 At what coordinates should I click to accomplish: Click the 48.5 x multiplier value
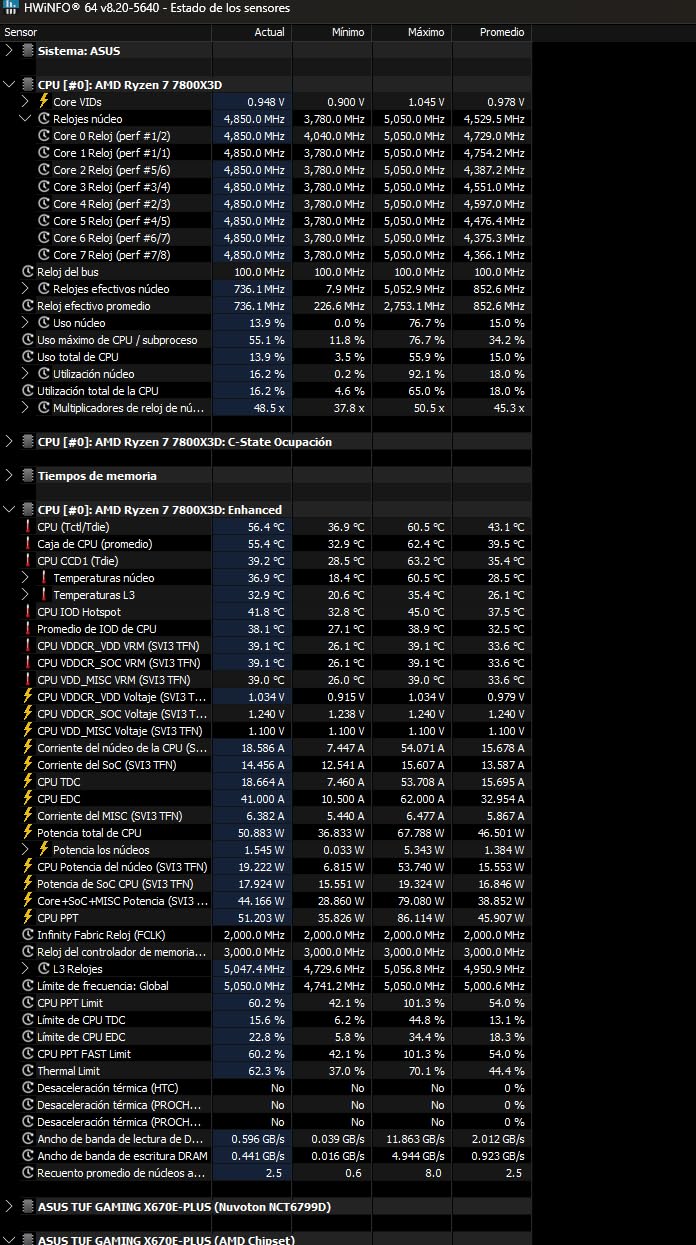(x=269, y=407)
